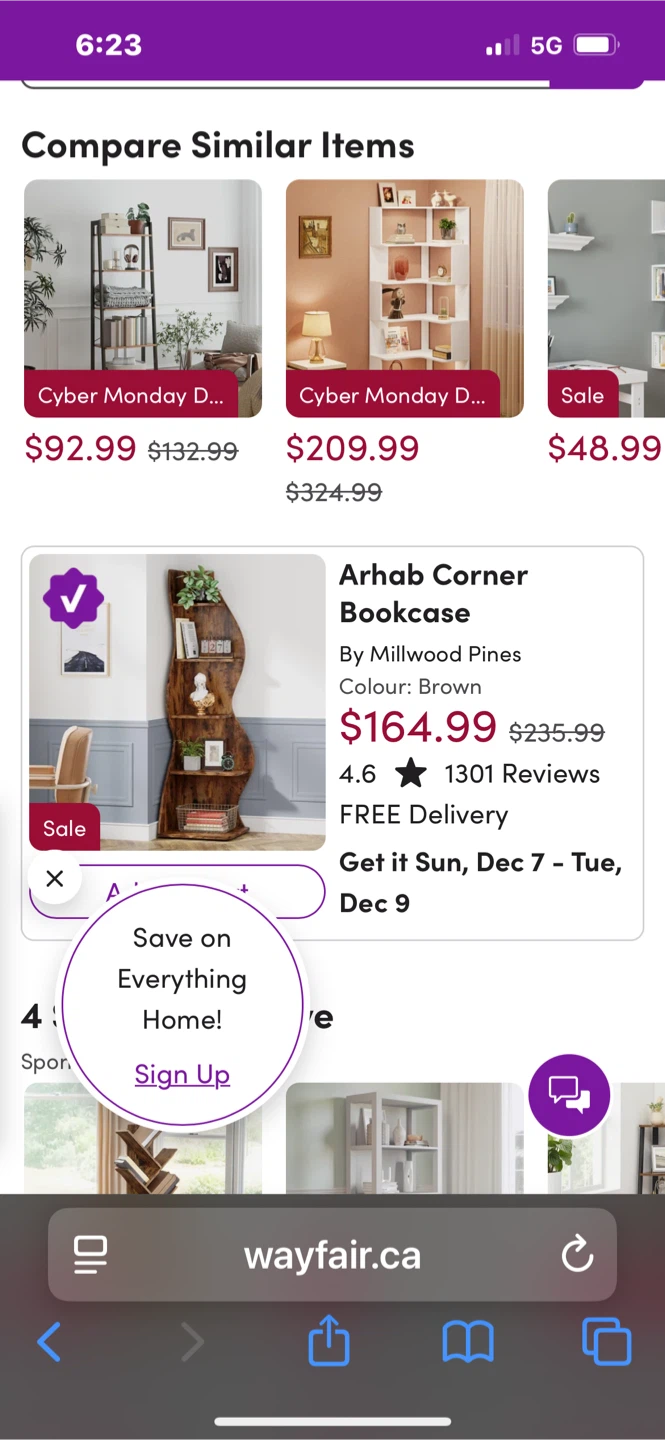Screen dimensions: 665x1440
Task: Open the page reader menu icon
Action: (91, 1255)
